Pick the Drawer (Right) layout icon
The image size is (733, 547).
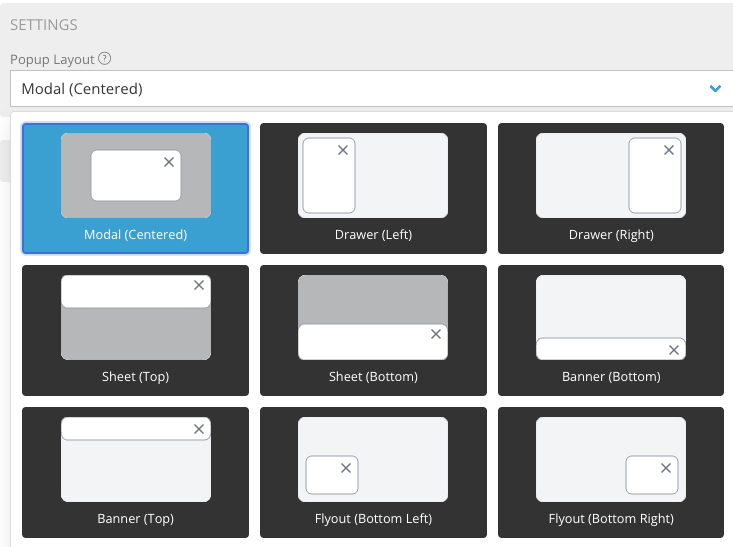click(x=611, y=175)
